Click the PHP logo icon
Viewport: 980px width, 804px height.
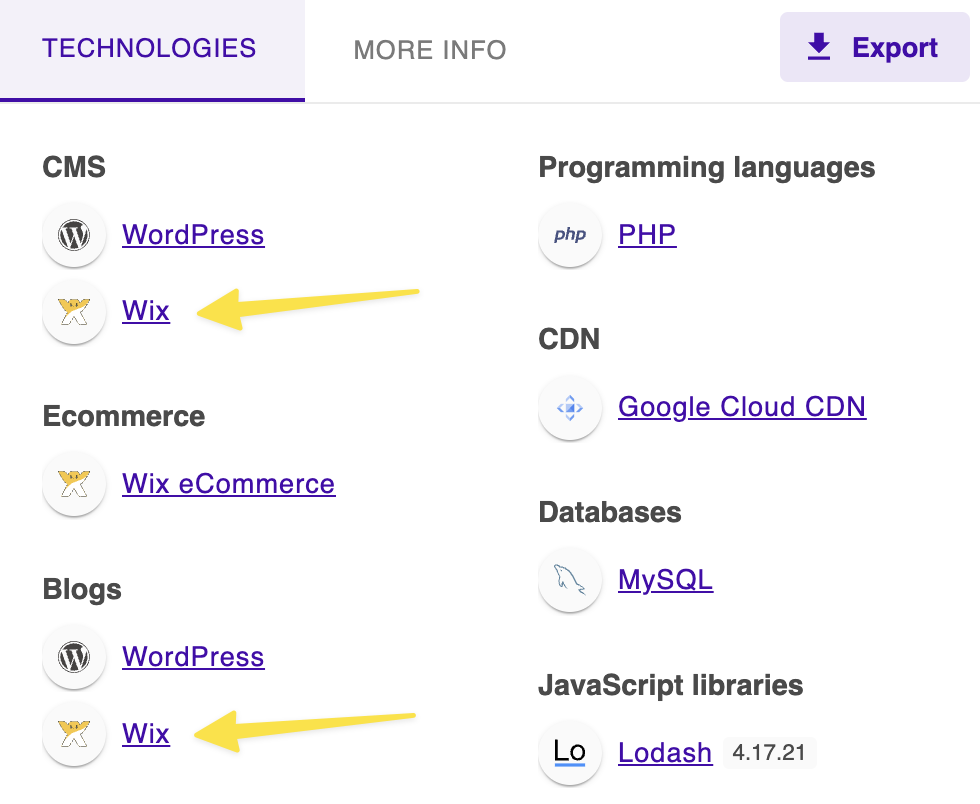pos(570,235)
